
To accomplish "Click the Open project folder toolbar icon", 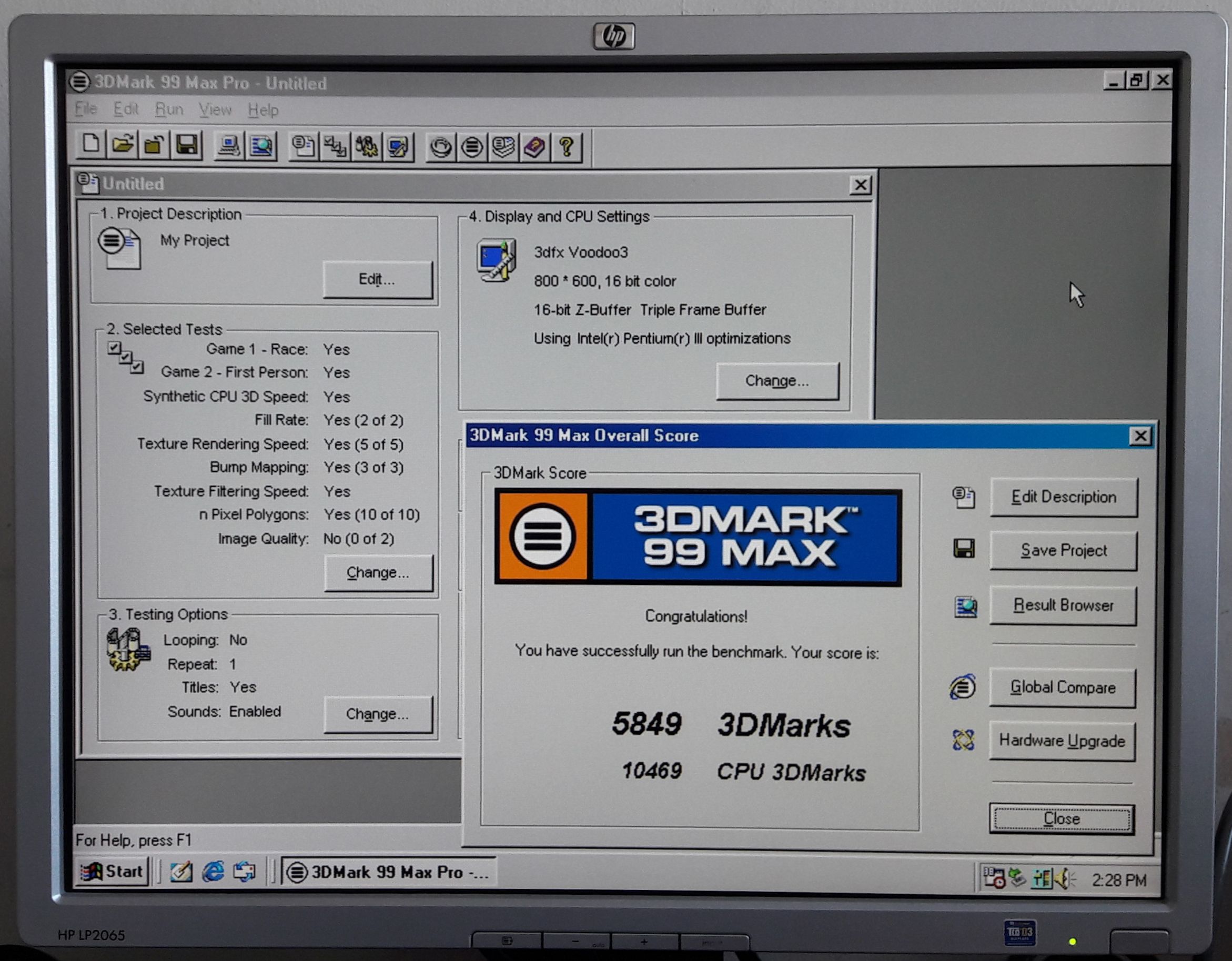I will pyautogui.click(x=123, y=145).
